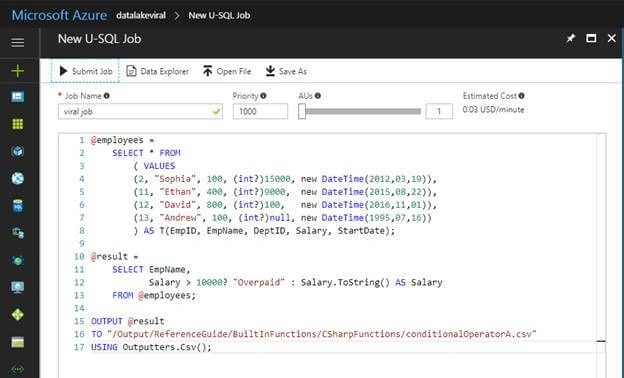Open Data Explorer from the toolbar

[x=158, y=71]
